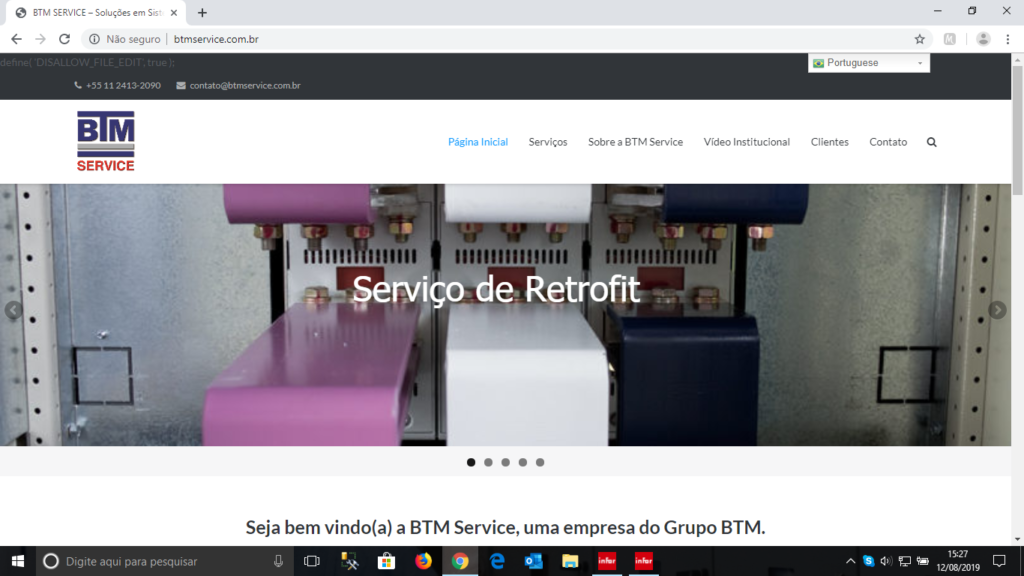The height and width of the screenshot is (576, 1024).
Task: Open the Serviços navigation menu
Action: [x=547, y=142]
